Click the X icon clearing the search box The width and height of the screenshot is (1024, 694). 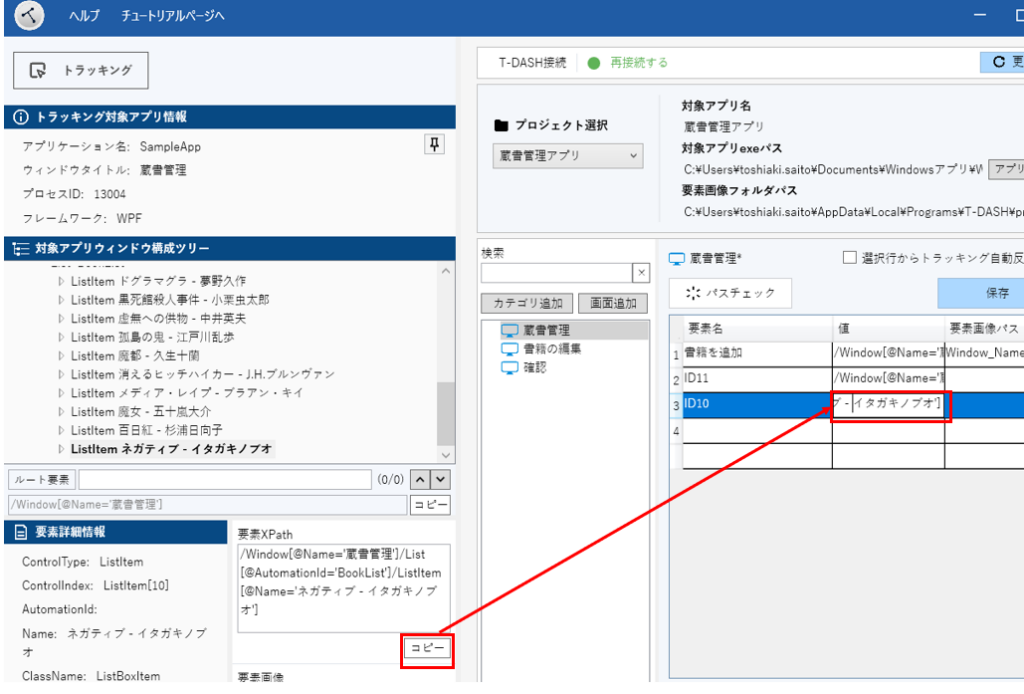[641, 273]
